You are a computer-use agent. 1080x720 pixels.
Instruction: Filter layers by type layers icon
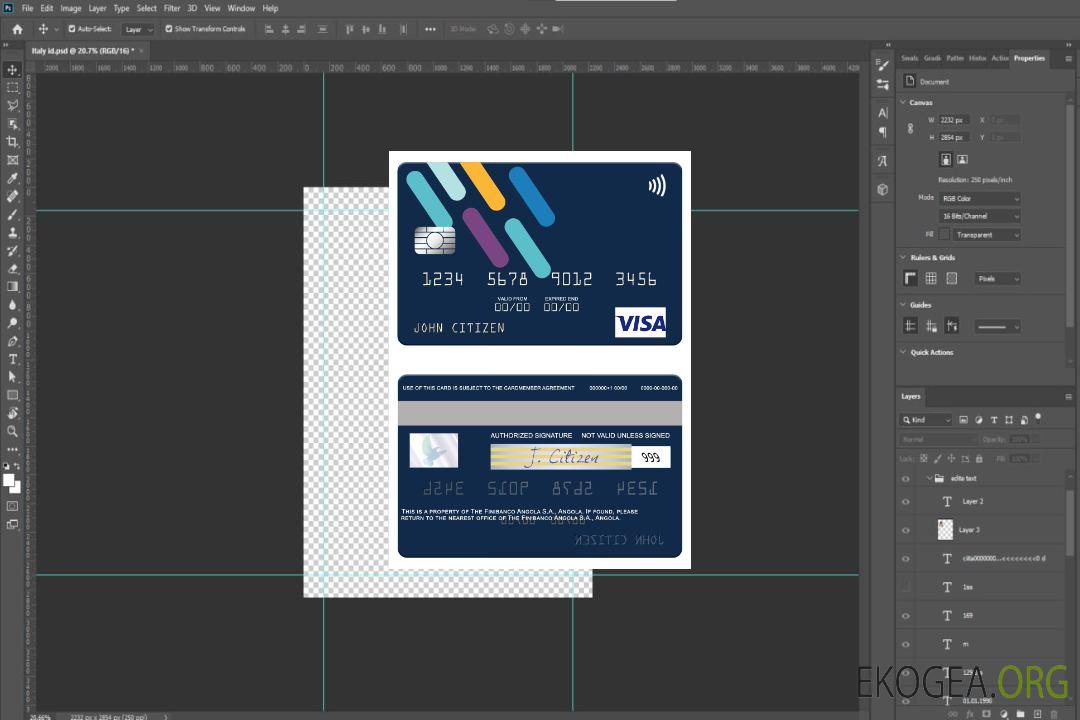[x=994, y=420]
